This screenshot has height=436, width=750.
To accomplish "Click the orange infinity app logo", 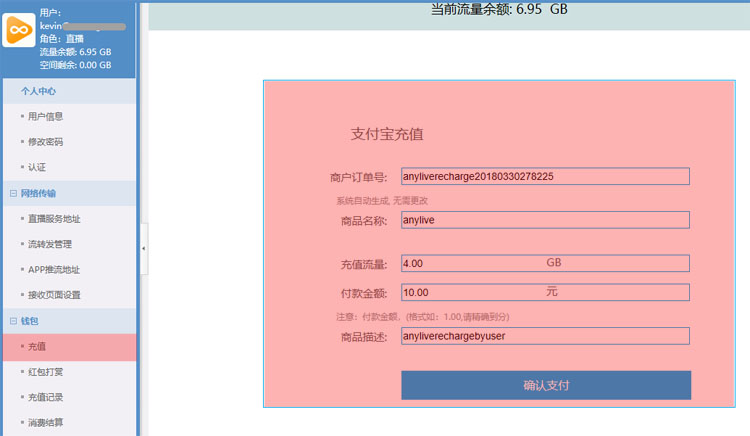I will [19, 30].
